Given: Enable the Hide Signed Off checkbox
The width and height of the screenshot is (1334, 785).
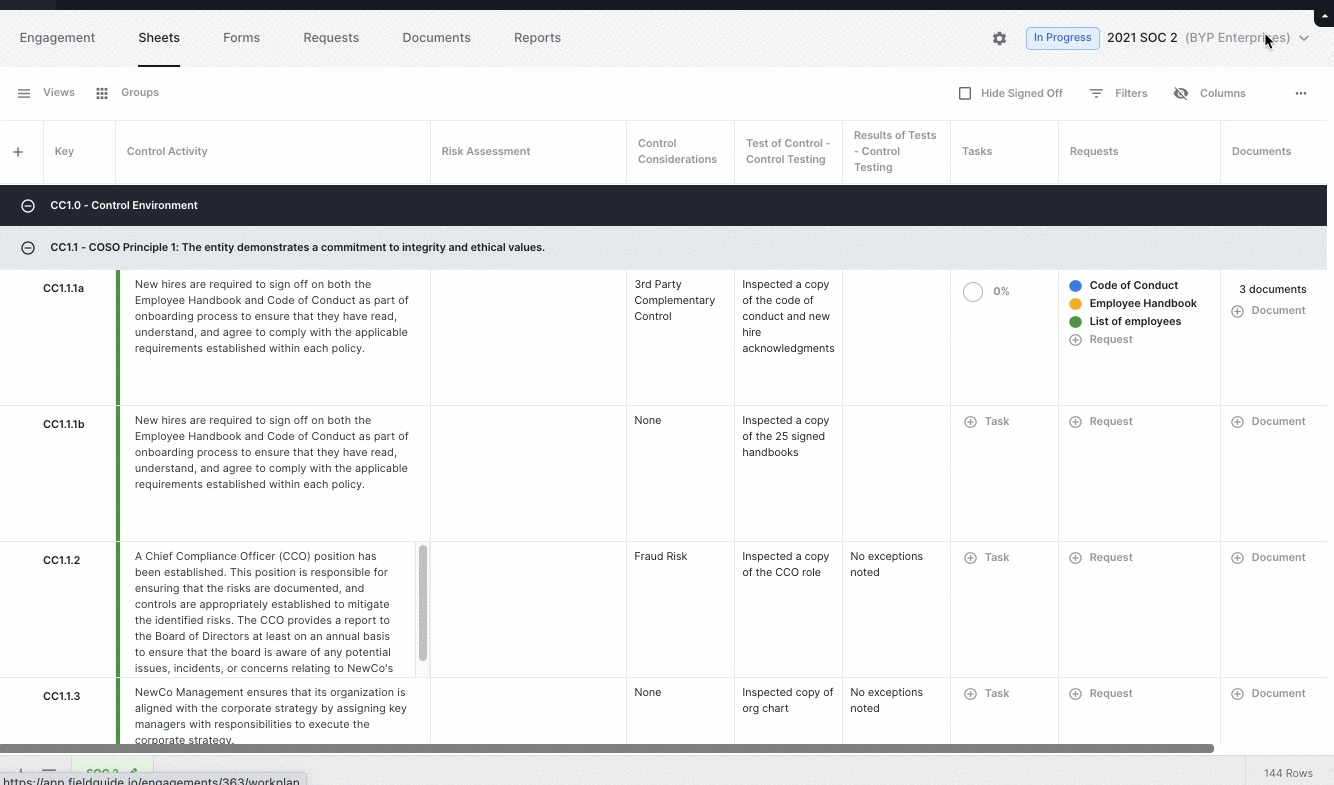Looking at the screenshot, I should [x=965, y=93].
